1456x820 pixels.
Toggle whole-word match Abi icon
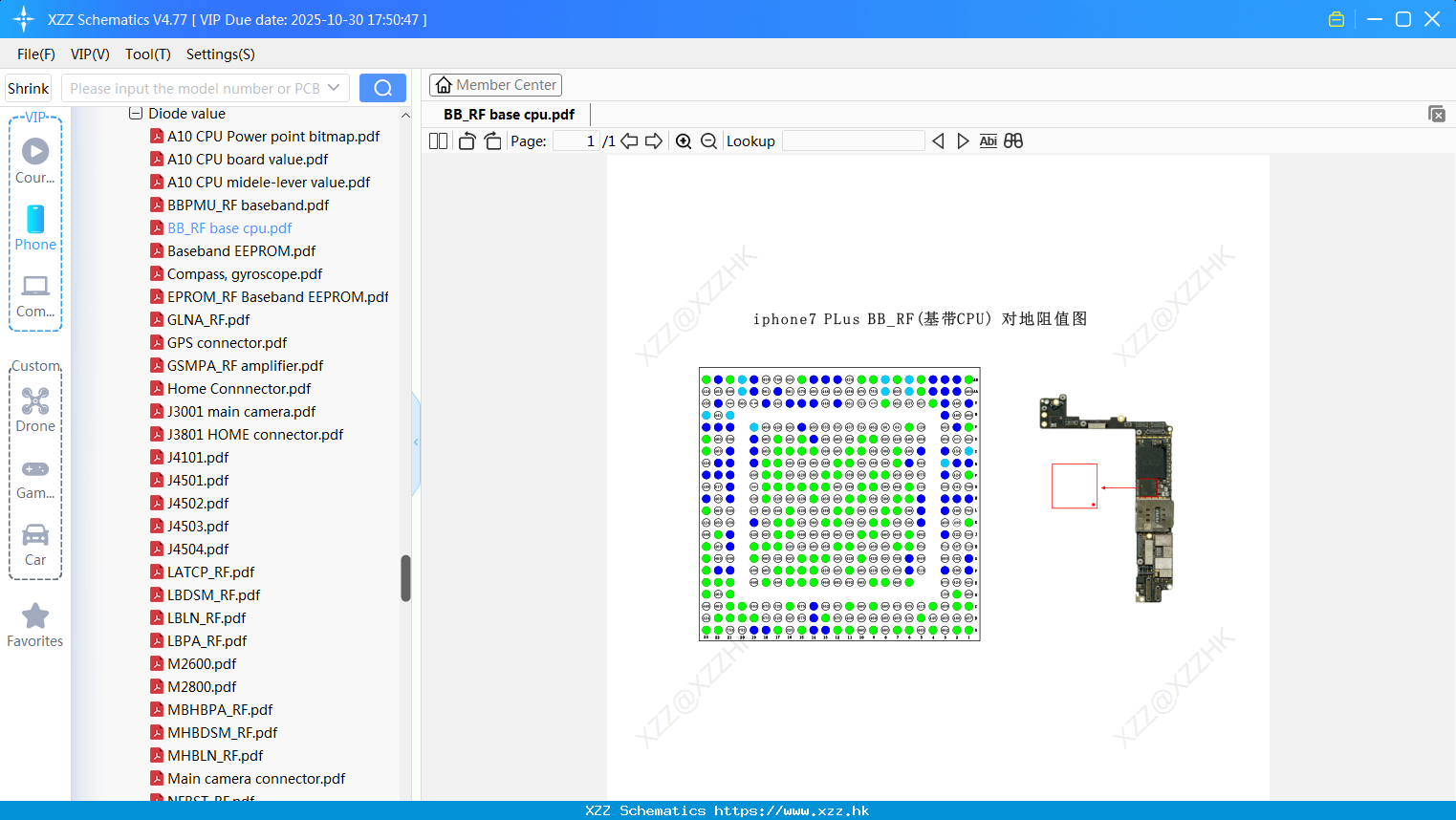point(988,141)
